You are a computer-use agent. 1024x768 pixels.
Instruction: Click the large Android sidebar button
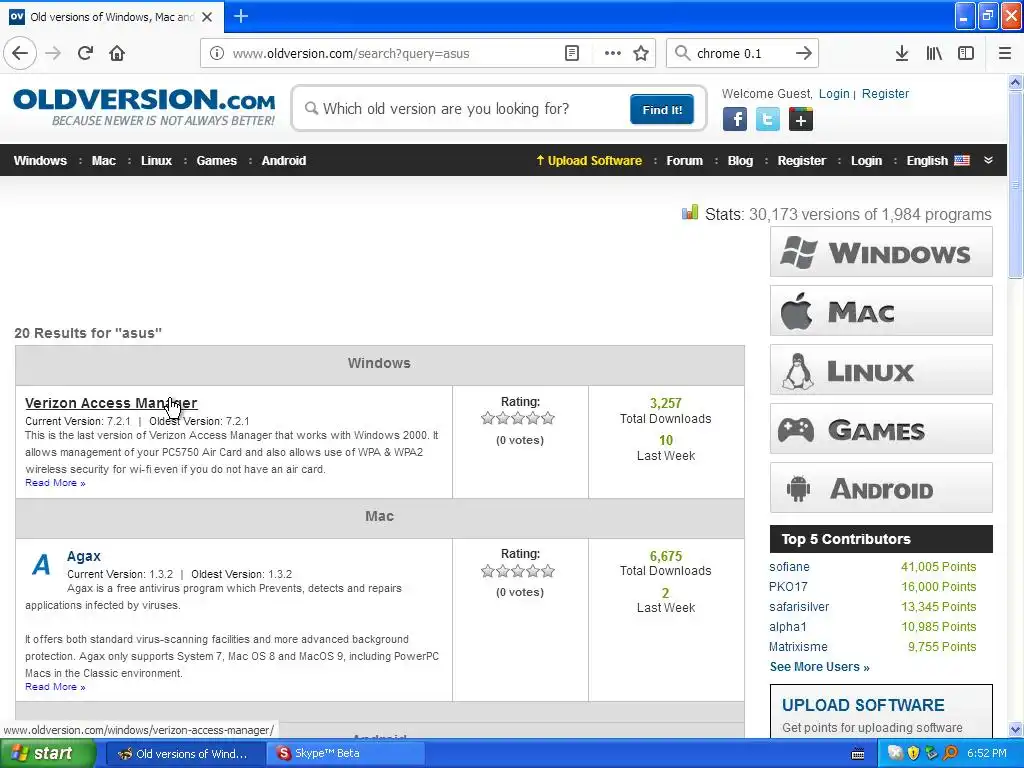tap(881, 488)
